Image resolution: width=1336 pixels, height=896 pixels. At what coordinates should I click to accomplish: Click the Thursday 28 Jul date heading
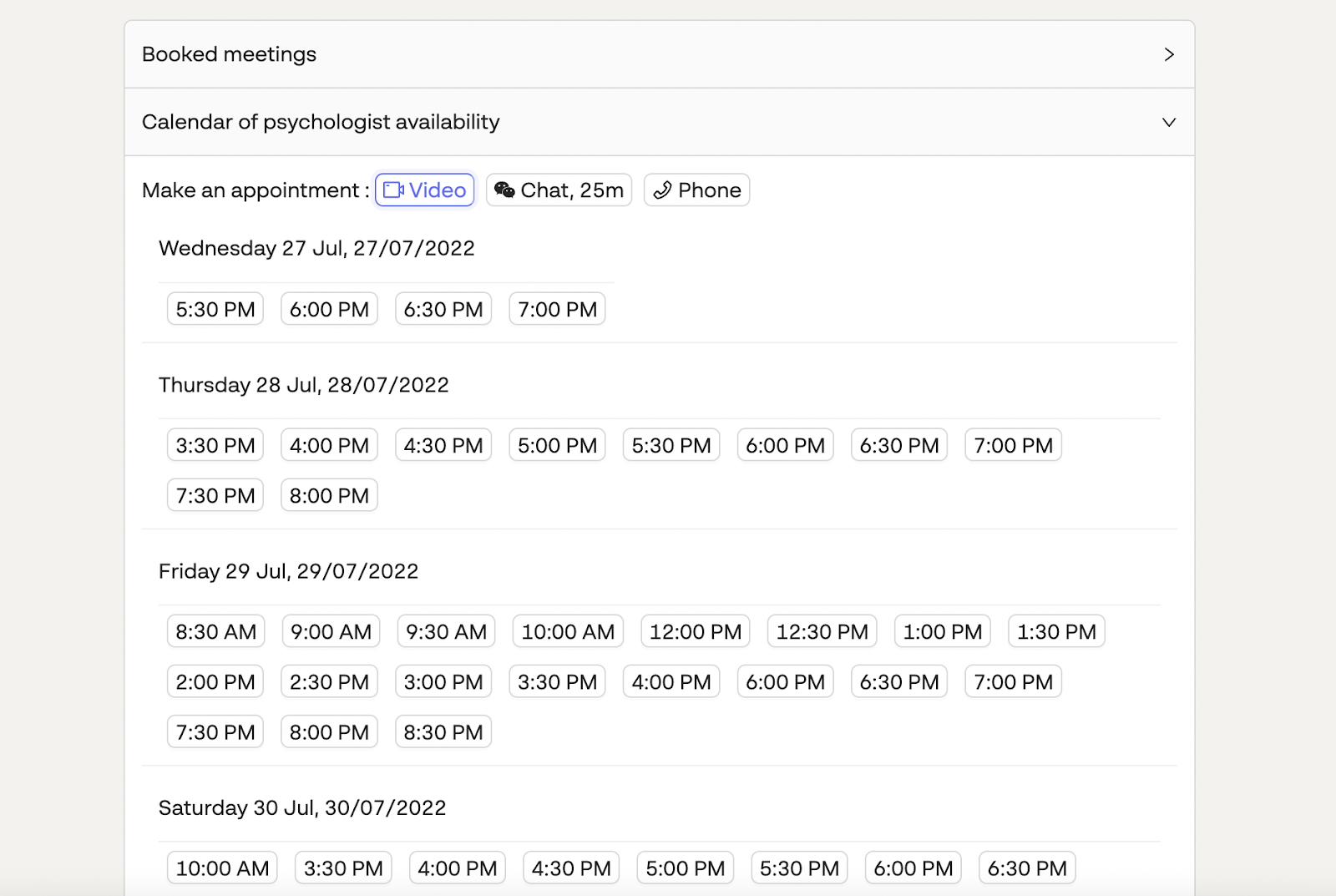304,385
